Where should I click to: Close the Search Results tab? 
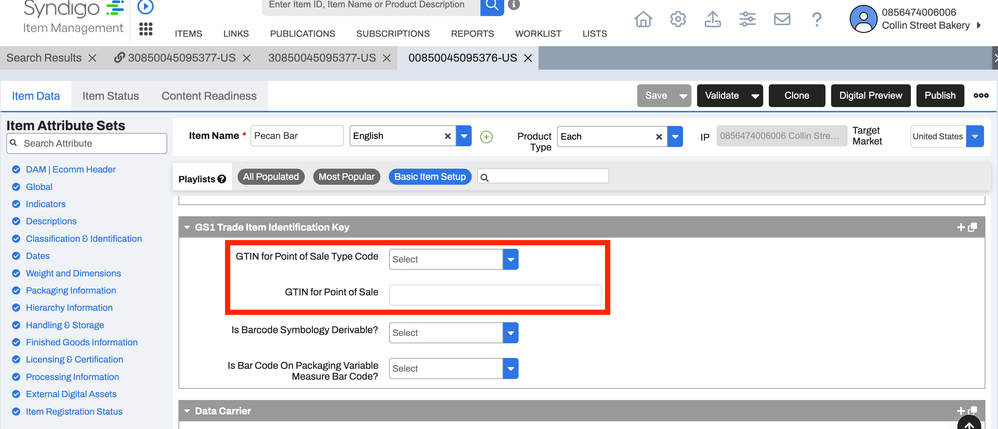pos(92,58)
